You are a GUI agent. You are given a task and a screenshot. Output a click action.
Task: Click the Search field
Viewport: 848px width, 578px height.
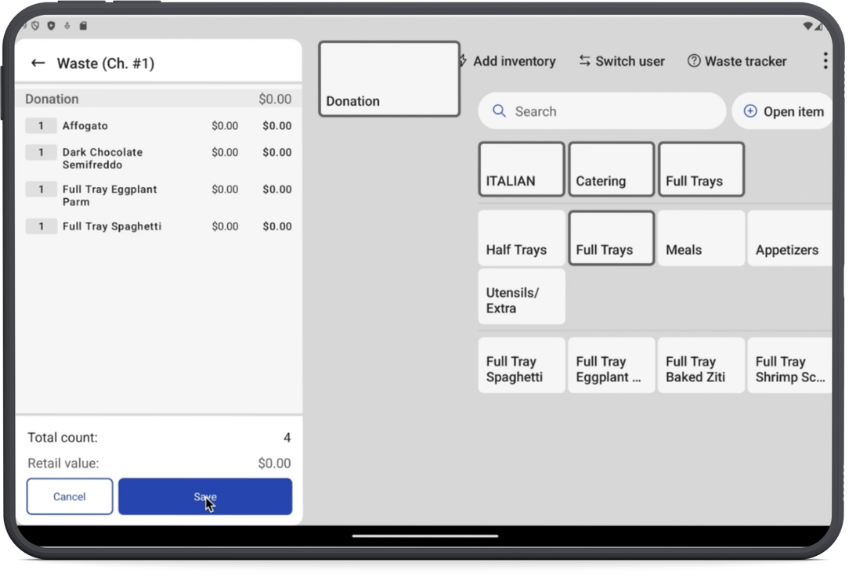pos(602,111)
